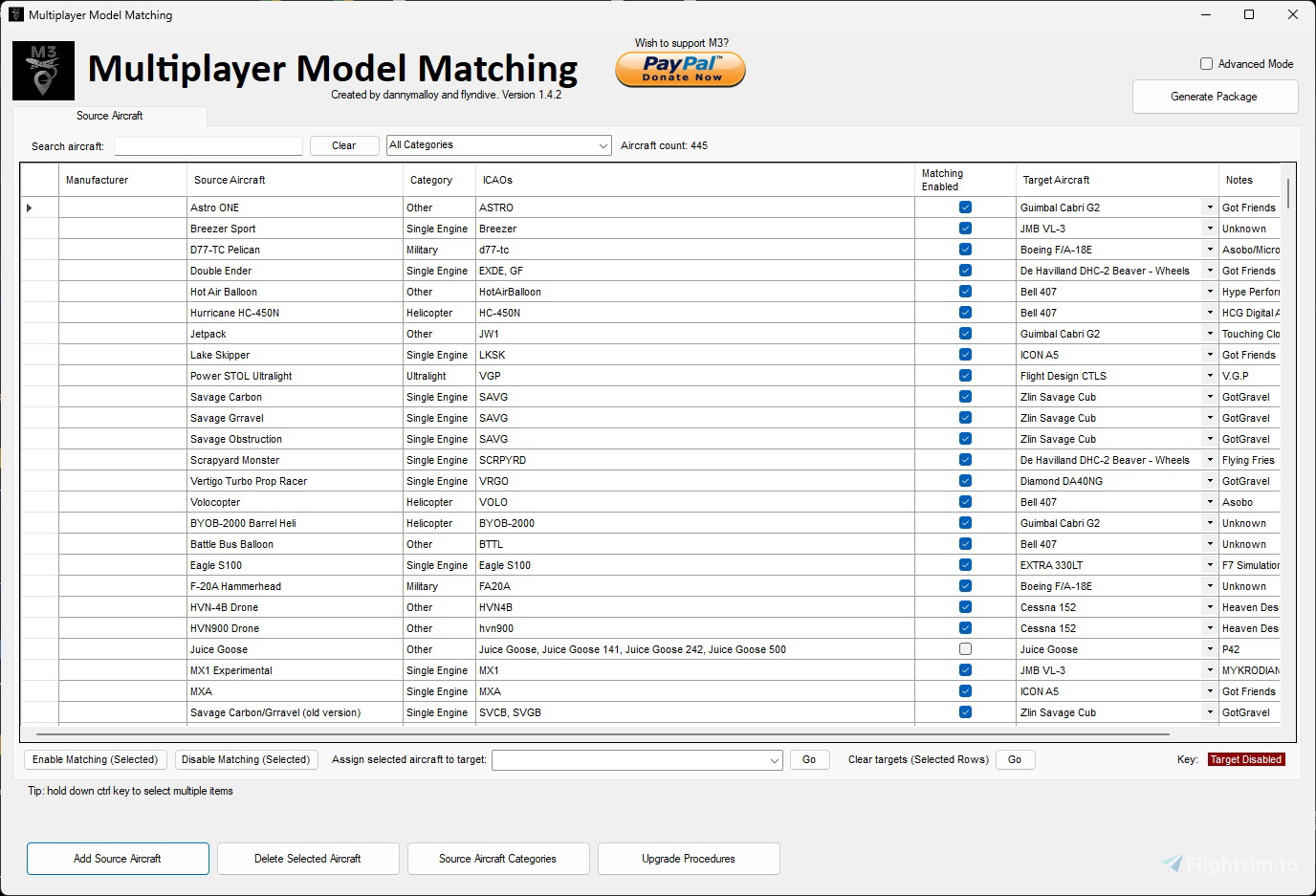Click the Target Disabled key indicator
The width and height of the screenshot is (1316, 896).
(x=1245, y=758)
